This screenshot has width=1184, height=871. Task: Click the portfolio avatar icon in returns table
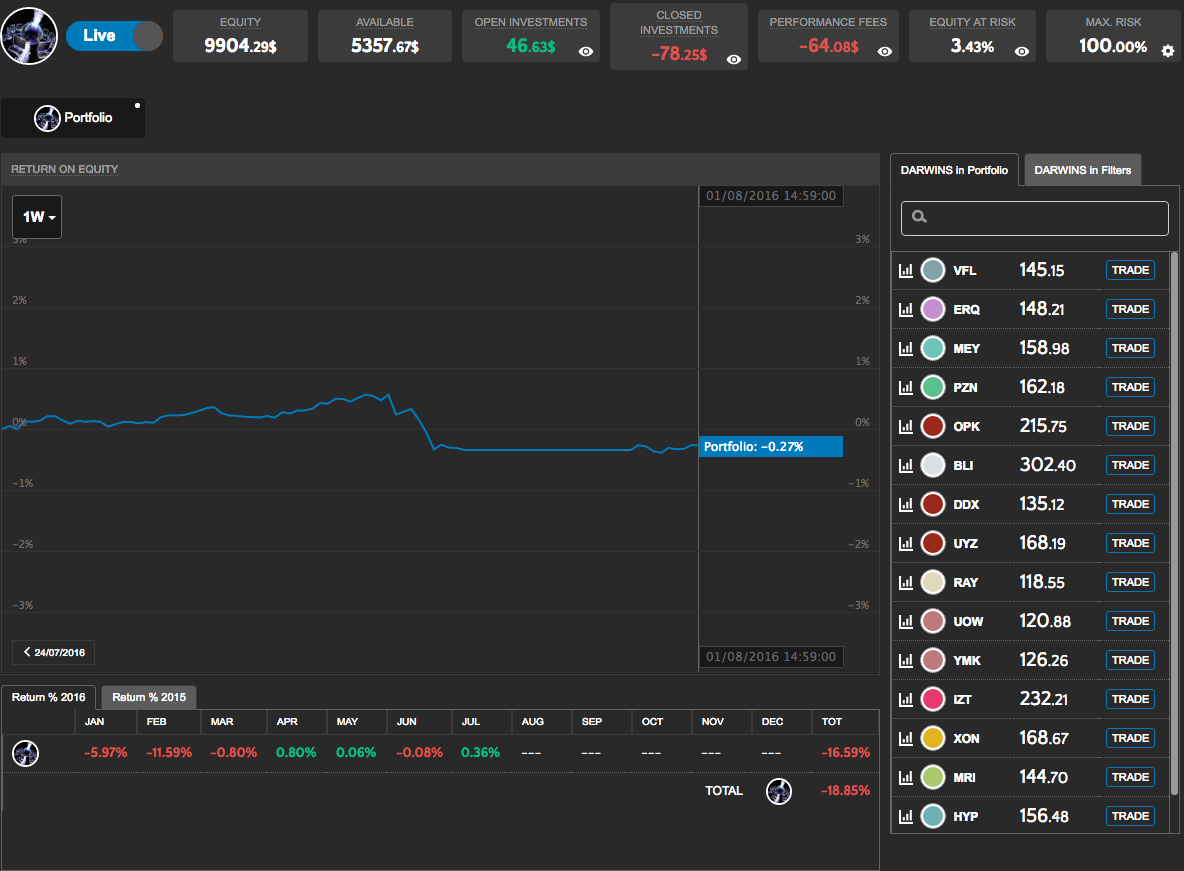[26, 753]
